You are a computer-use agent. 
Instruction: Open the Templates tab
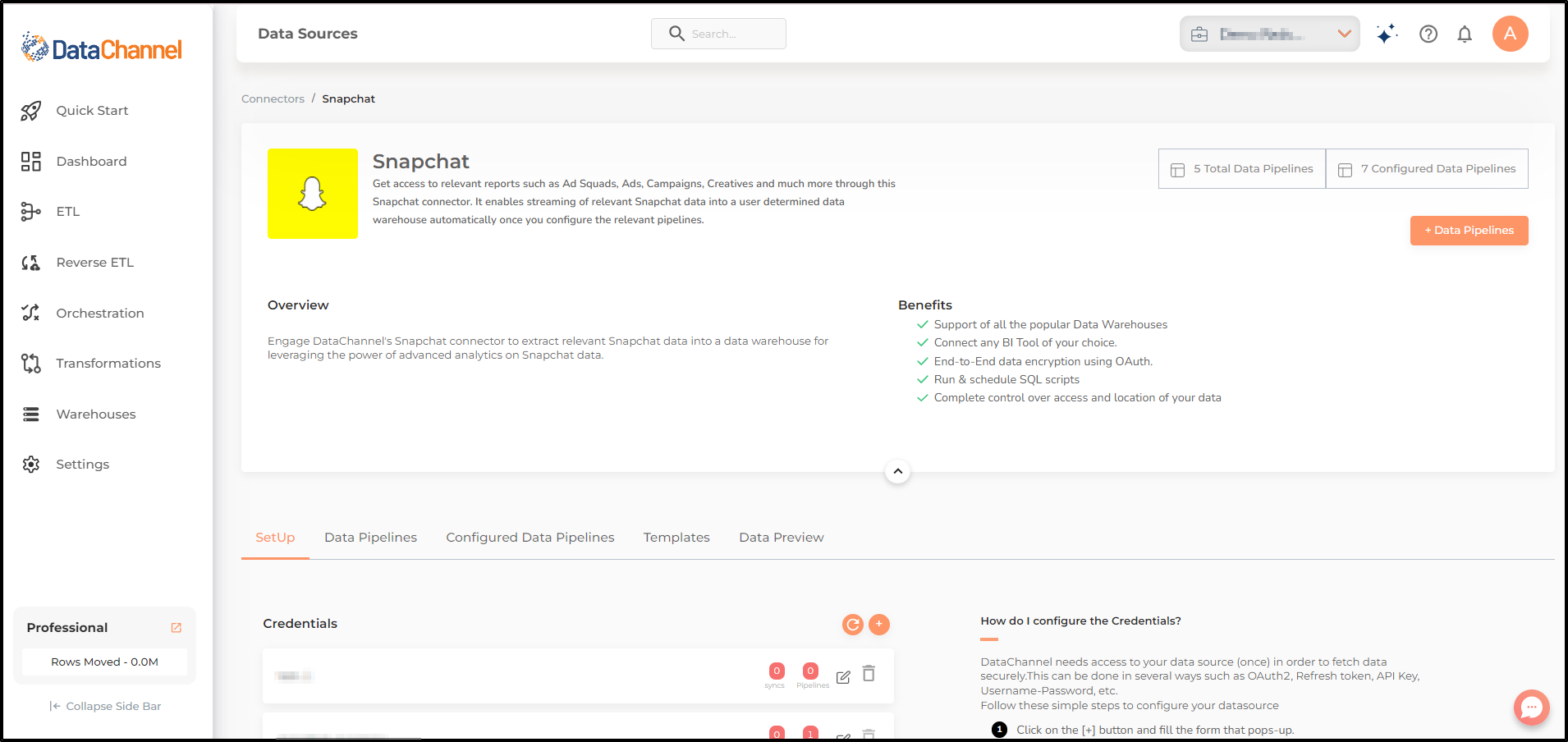(676, 538)
